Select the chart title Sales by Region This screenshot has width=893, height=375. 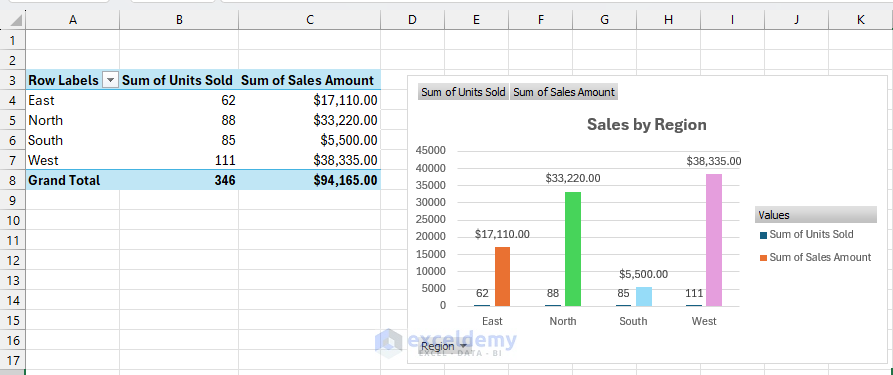pyautogui.click(x=646, y=124)
